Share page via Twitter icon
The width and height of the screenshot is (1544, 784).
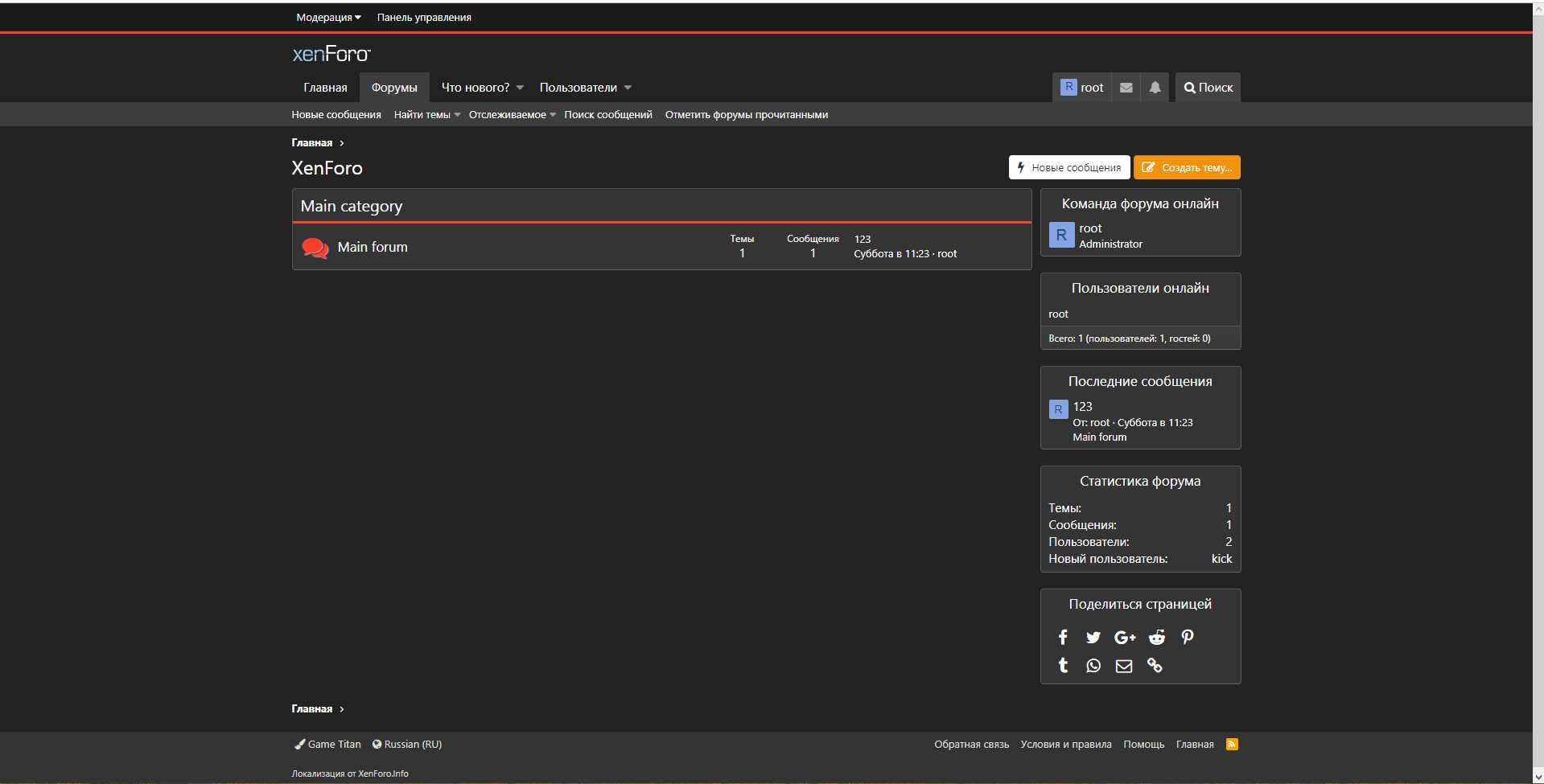(x=1093, y=638)
